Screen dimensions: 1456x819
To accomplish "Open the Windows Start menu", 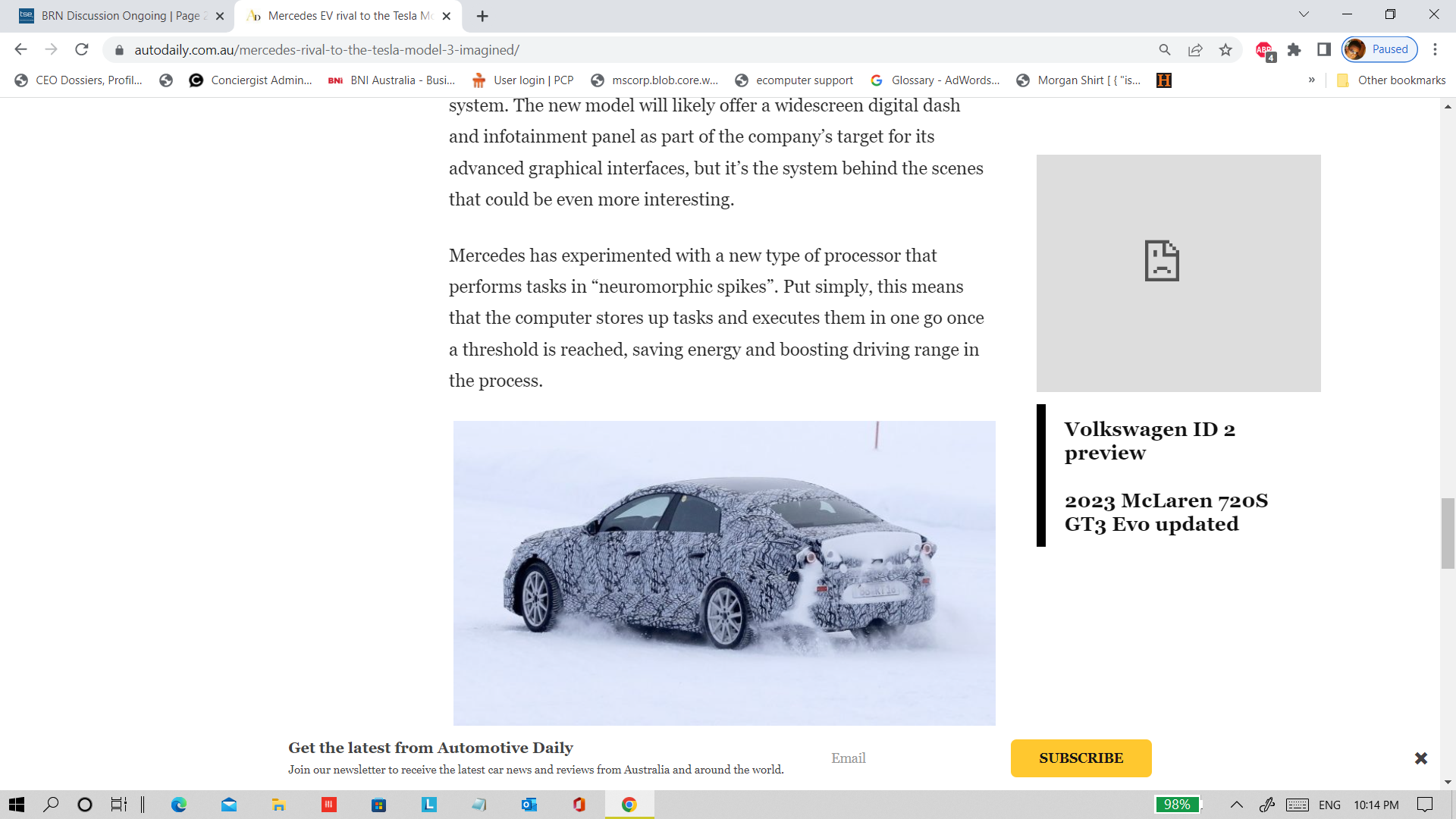I will (x=17, y=805).
